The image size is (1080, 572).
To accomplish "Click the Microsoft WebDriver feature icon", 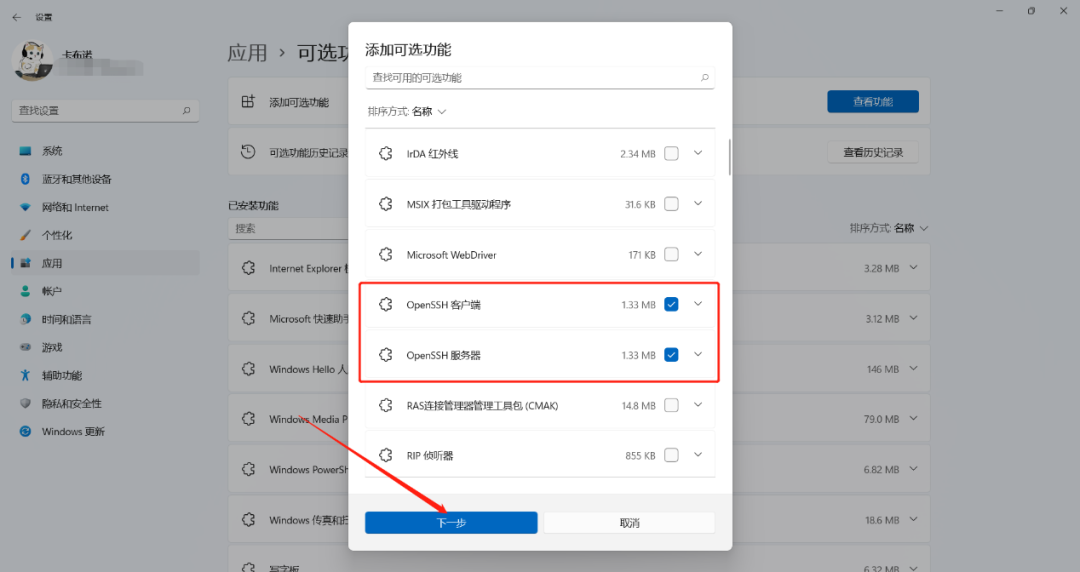I will tap(386, 254).
